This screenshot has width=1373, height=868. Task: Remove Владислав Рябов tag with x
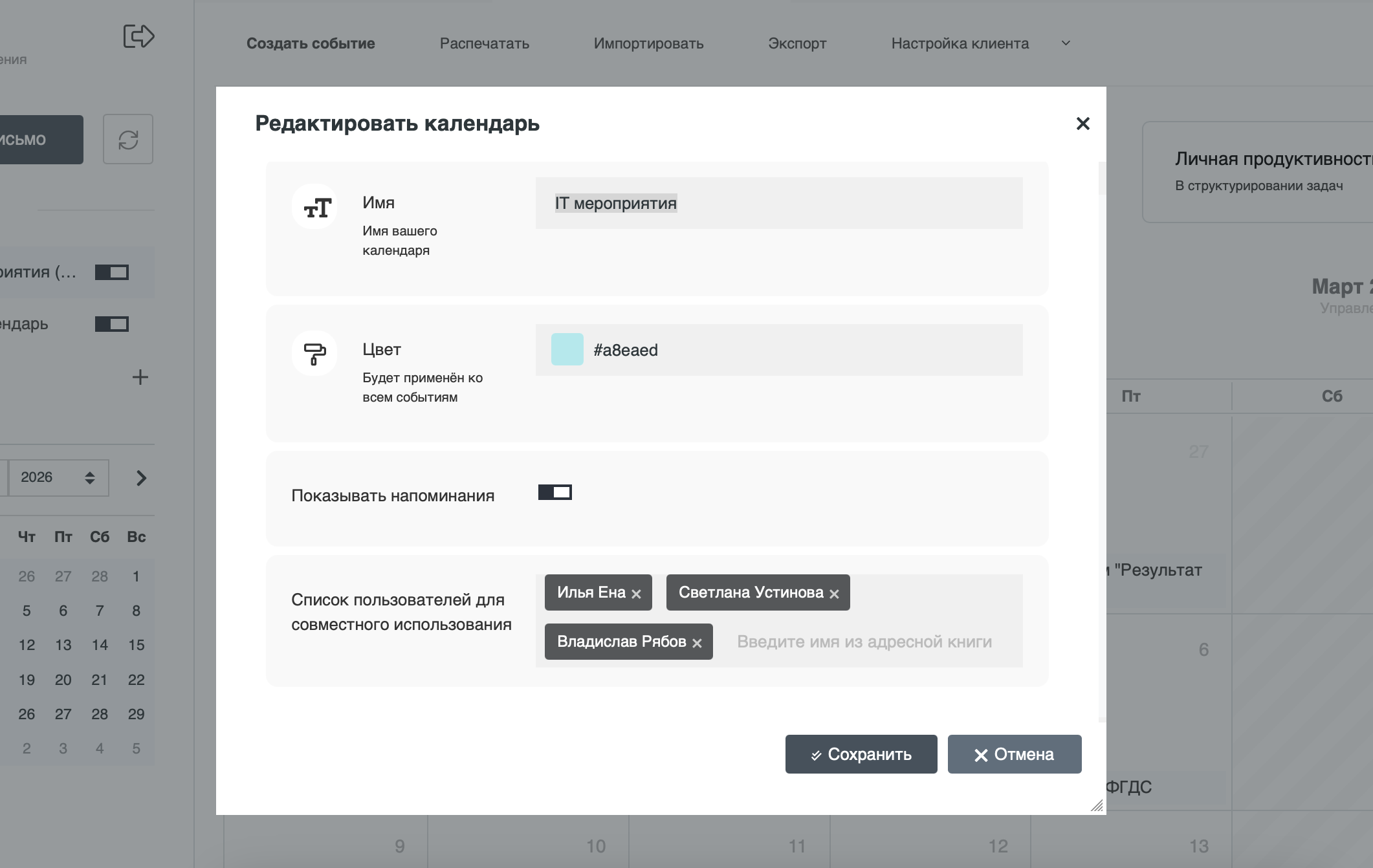[x=697, y=643]
